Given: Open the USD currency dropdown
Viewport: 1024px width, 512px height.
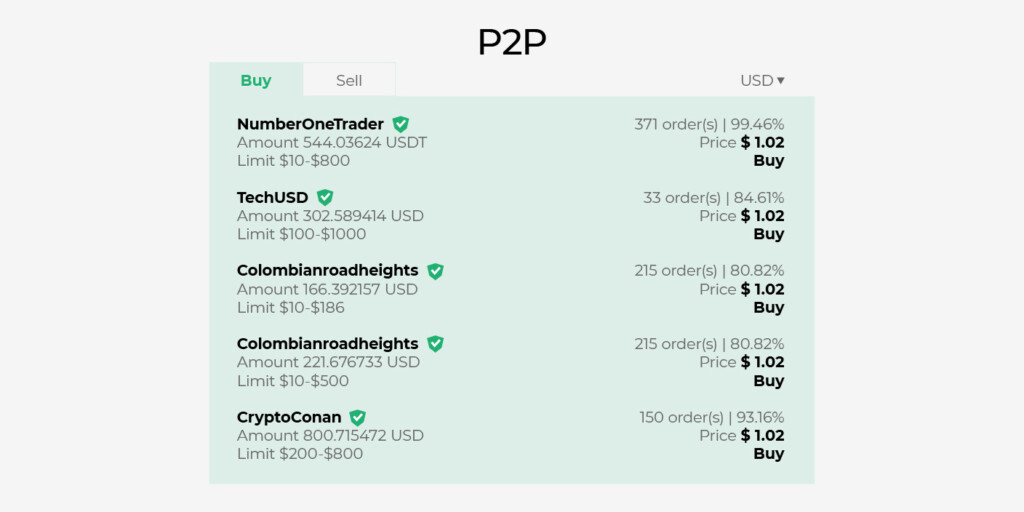Looking at the screenshot, I should click(x=762, y=80).
